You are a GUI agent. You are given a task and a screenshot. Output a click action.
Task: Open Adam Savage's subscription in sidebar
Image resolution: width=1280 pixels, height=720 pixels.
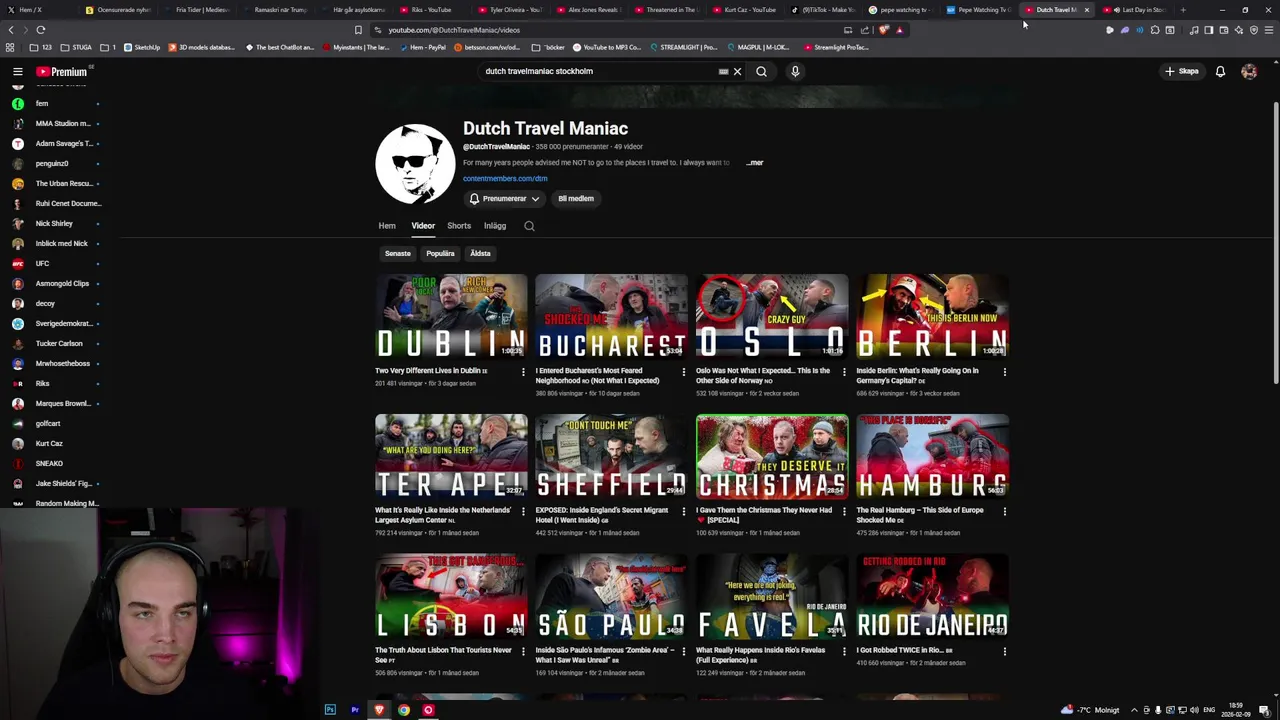point(55,143)
